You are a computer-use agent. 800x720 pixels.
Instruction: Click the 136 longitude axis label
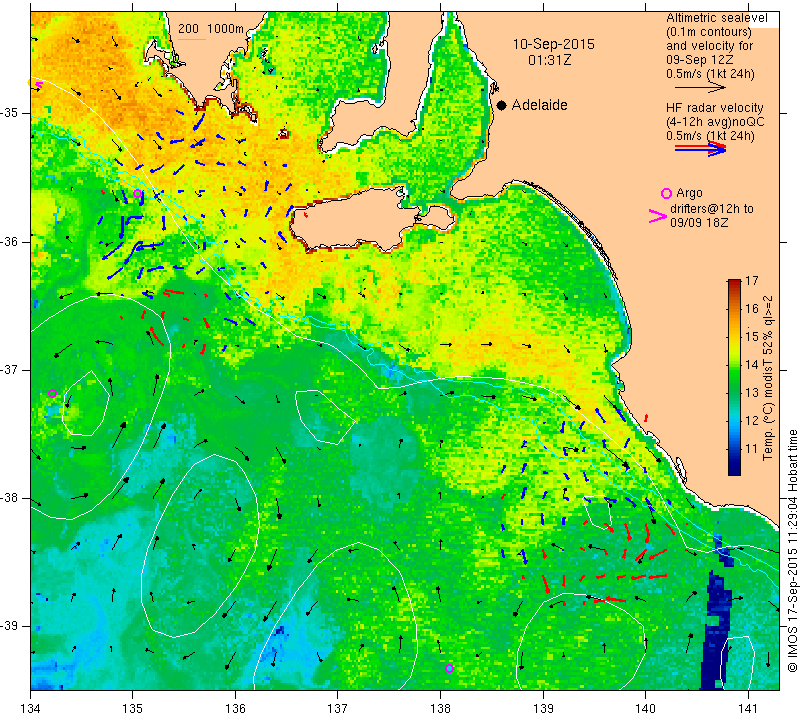click(x=236, y=708)
